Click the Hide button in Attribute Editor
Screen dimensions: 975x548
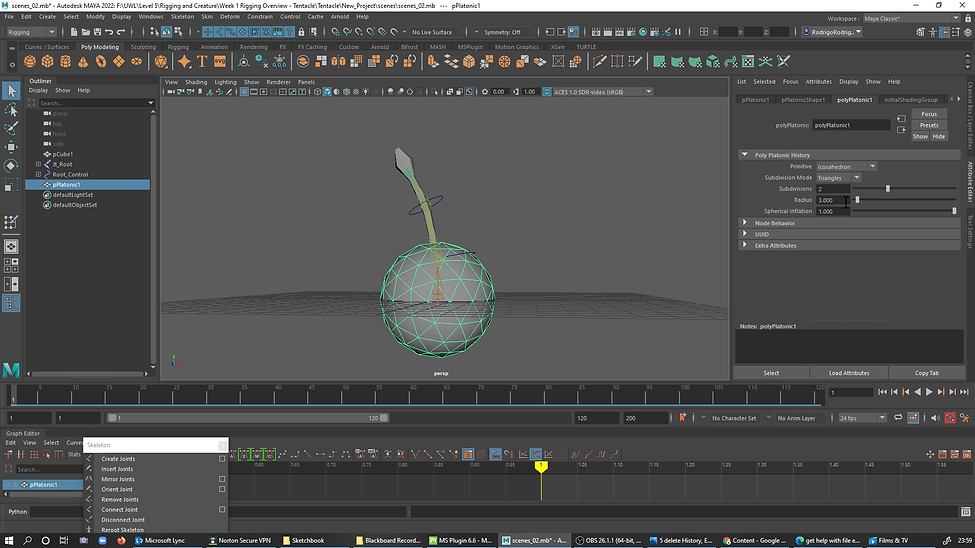(x=938, y=136)
